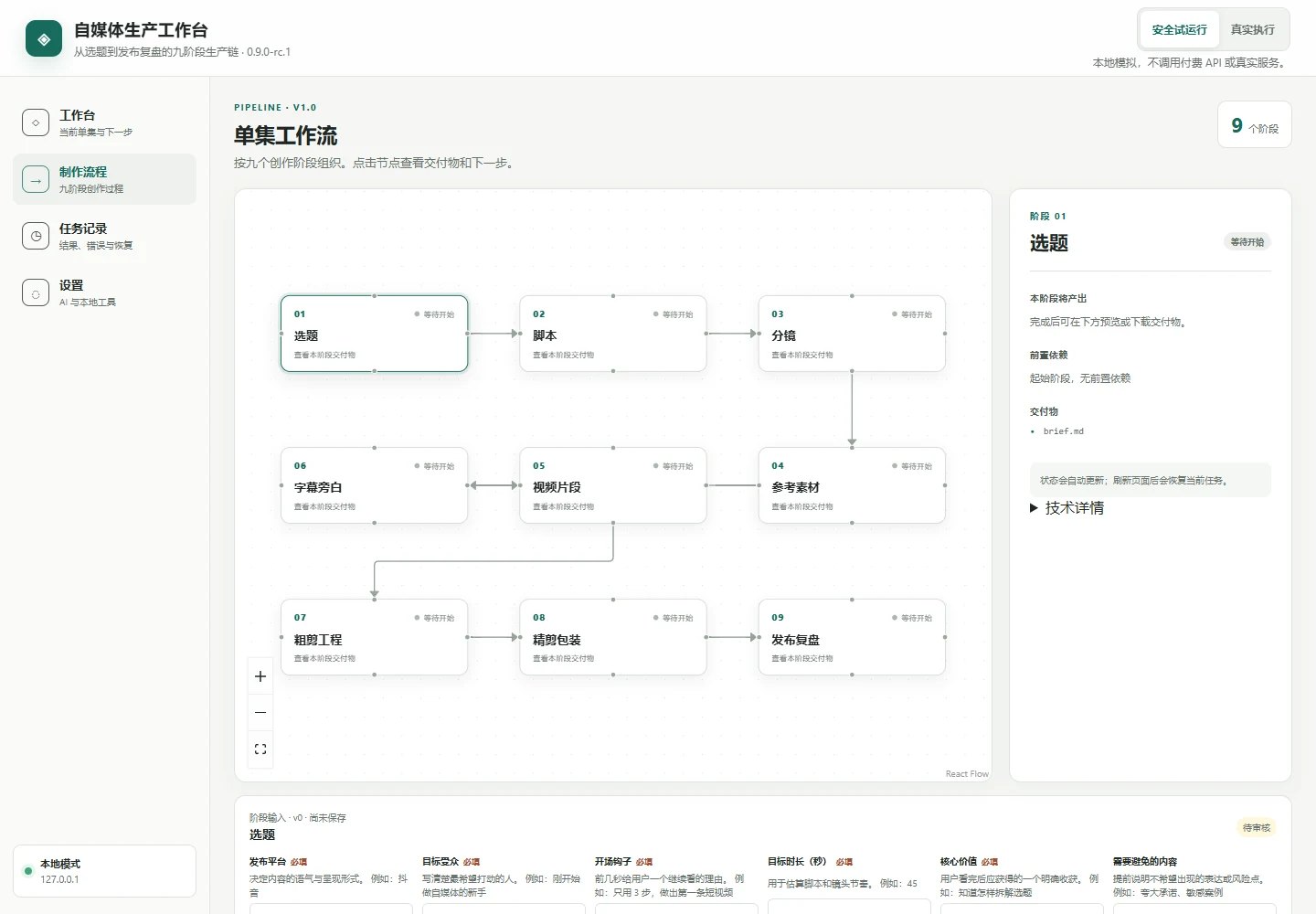Click the green app logo icon

point(44,39)
